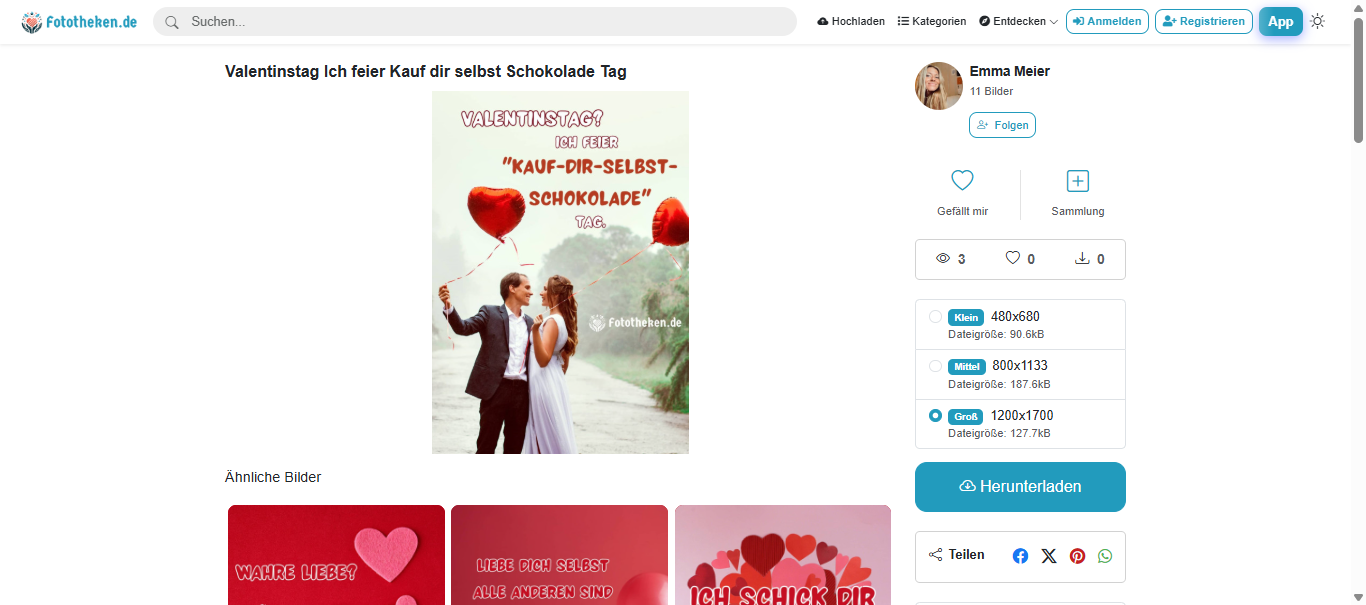This screenshot has height=605, width=1366.
Task: Add image to Sammlung with plus icon
Action: click(1078, 181)
